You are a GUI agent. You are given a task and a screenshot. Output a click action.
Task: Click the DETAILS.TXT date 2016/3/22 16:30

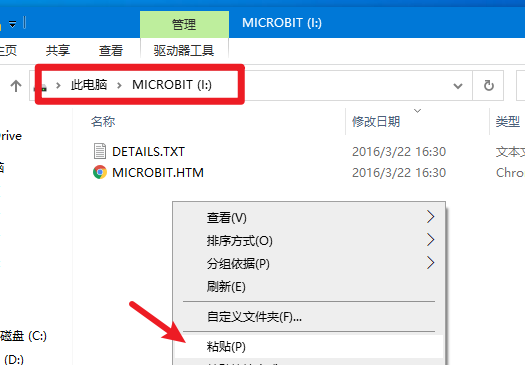[399, 152]
